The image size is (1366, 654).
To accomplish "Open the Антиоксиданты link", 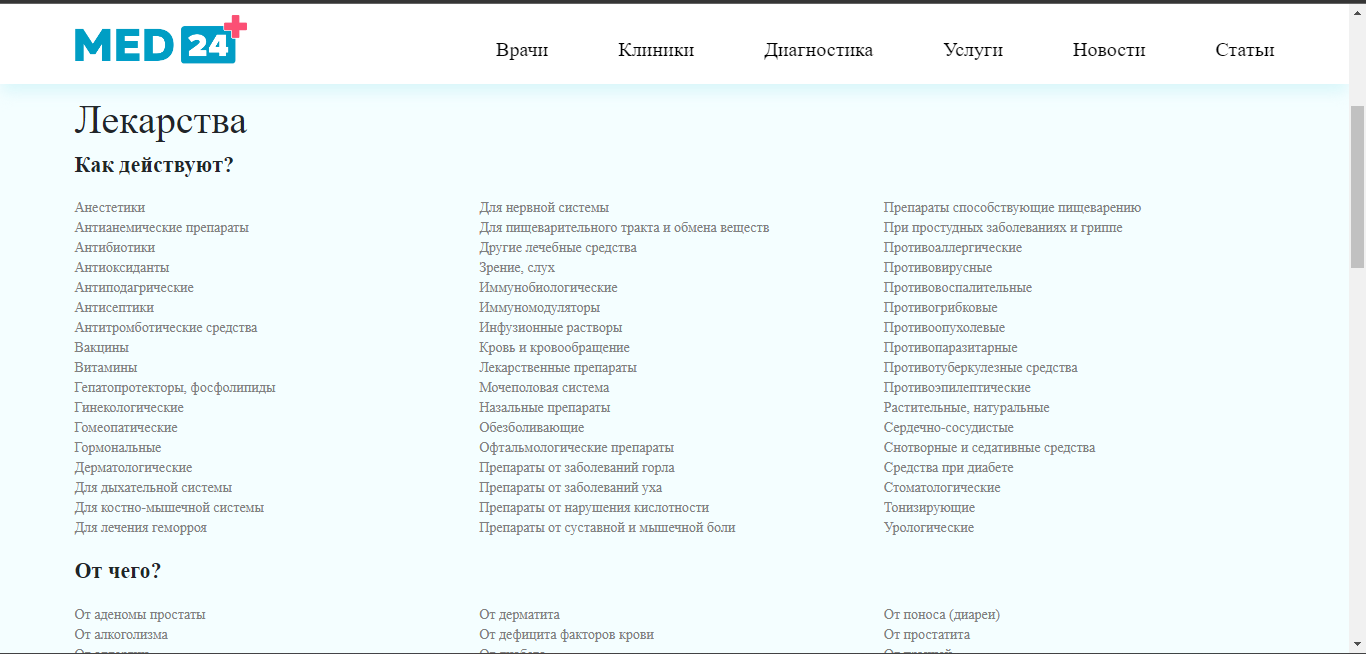I will (x=122, y=268).
